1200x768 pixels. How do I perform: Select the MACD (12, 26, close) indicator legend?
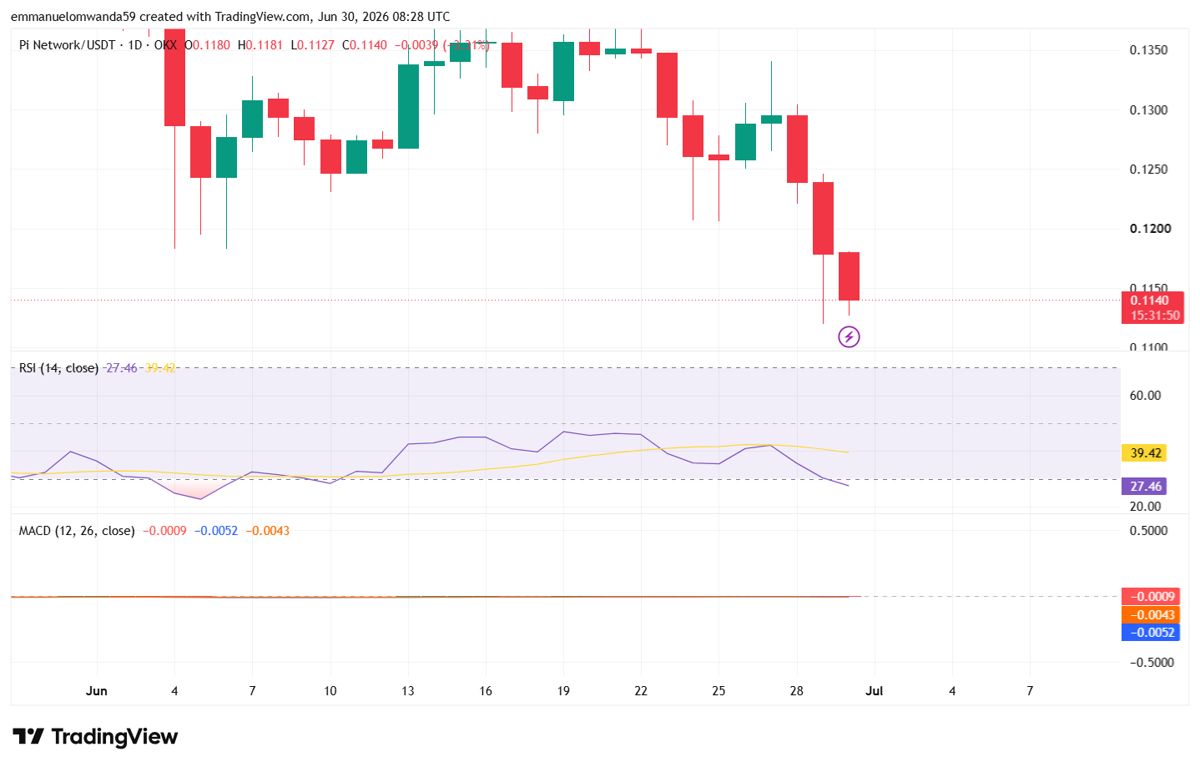coord(77,530)
